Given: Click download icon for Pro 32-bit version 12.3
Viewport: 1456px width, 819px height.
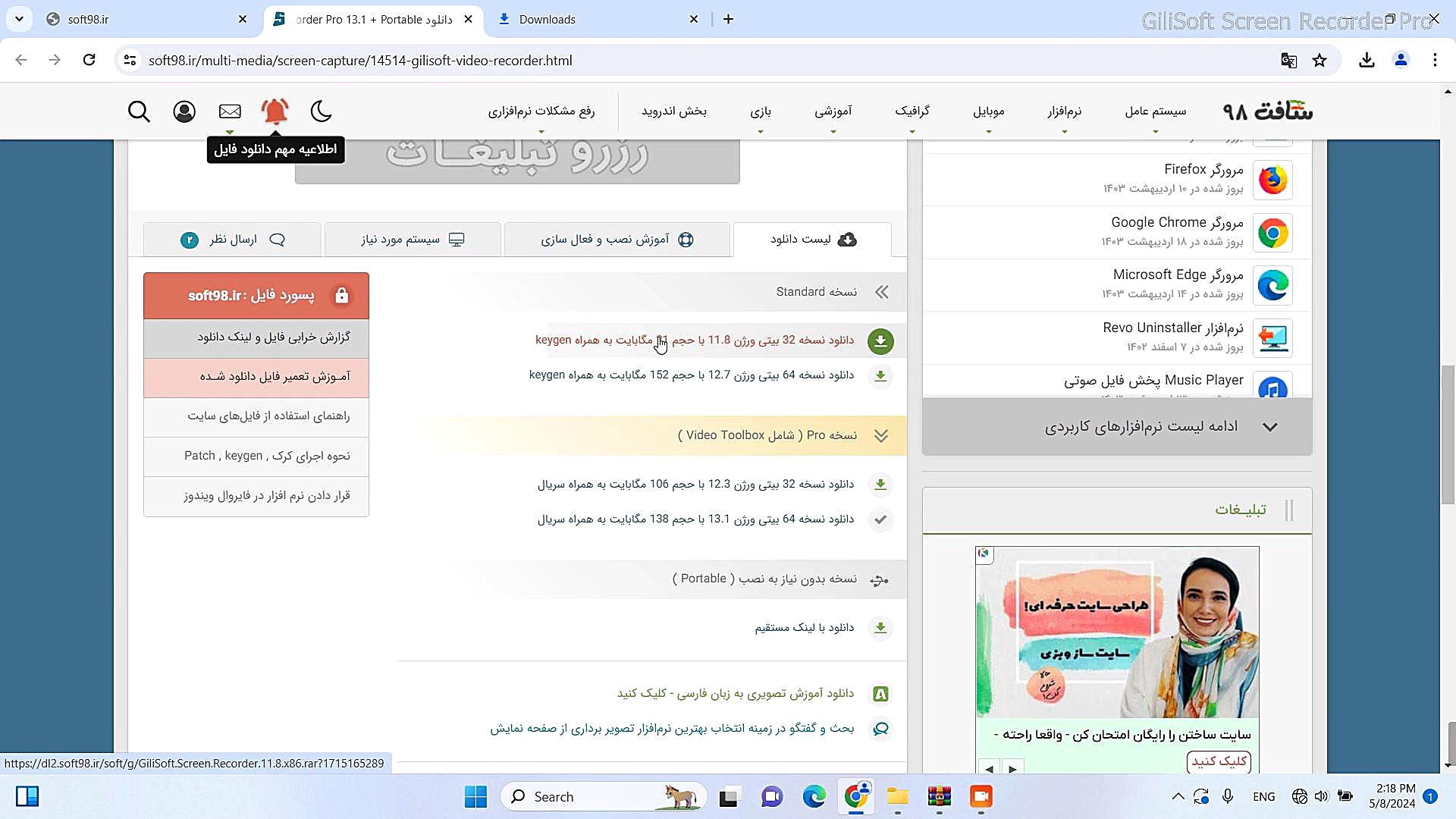Looking at the screenshot, I should (x=880, y=485).
